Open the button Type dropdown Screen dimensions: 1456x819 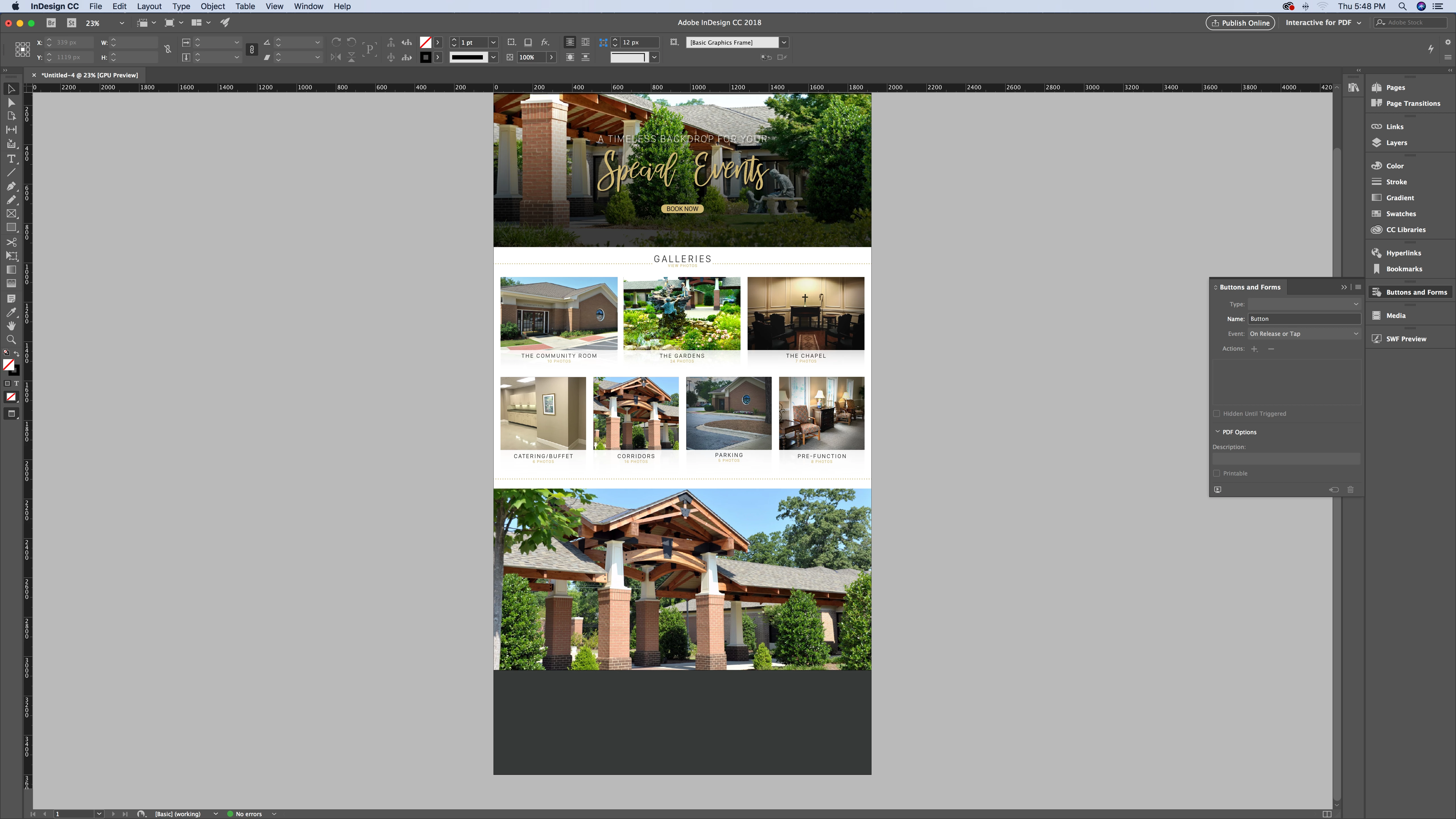click(1303, 304)
